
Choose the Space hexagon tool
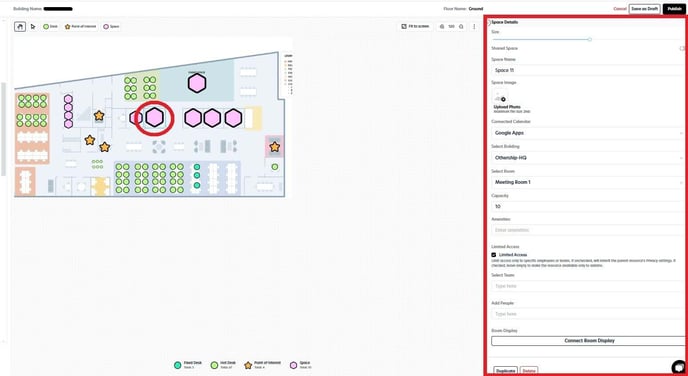coord(111,27)
